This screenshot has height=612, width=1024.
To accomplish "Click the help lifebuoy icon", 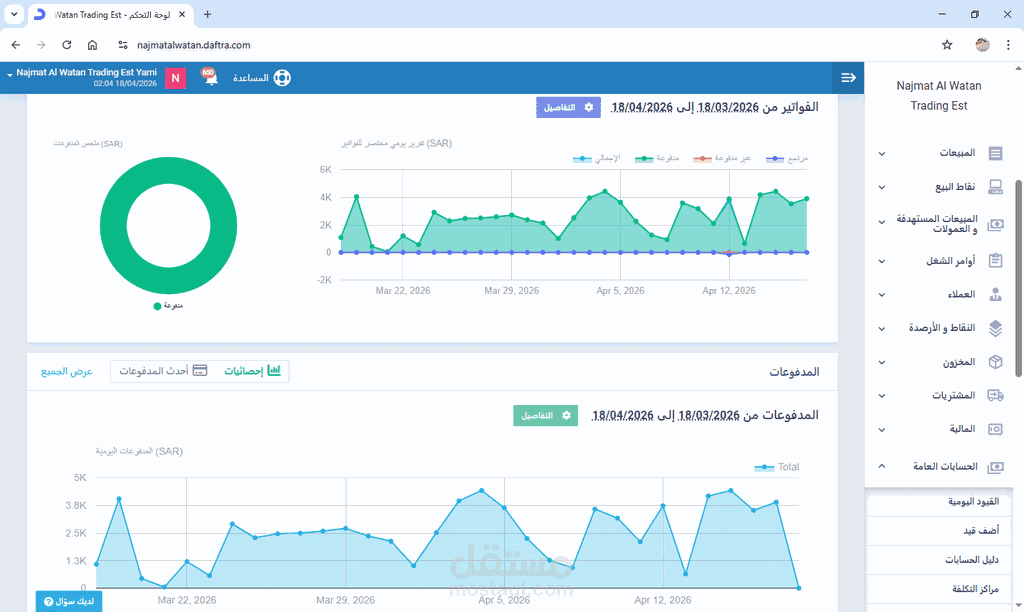I will click(282, 78).
